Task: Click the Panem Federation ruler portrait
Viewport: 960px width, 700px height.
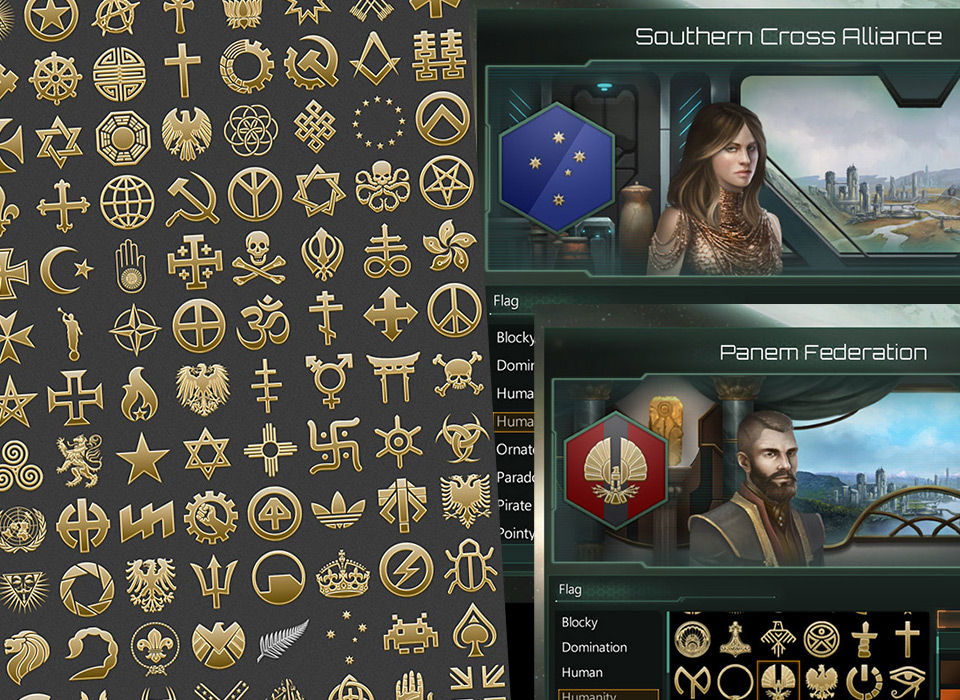Action: [757, 489]
